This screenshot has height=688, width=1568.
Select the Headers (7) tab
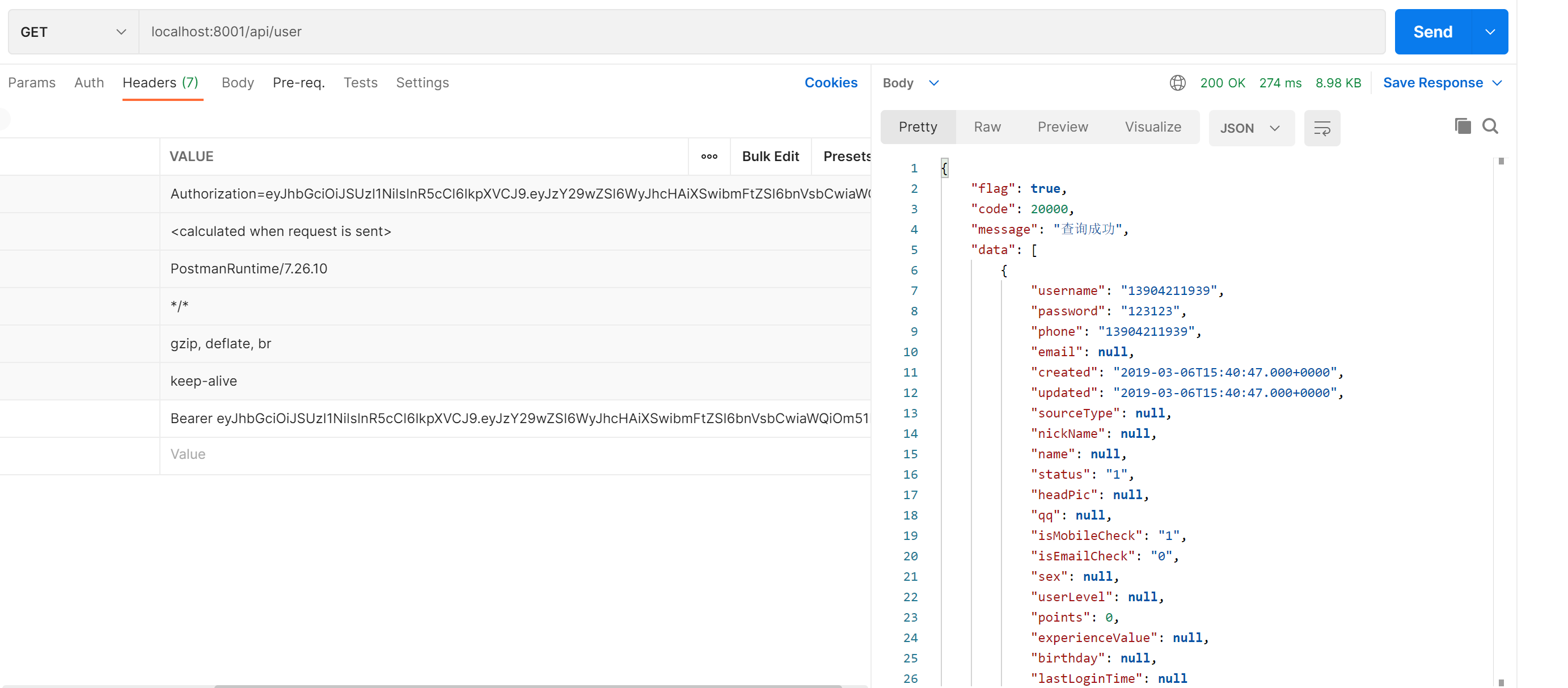coord(160,83)
